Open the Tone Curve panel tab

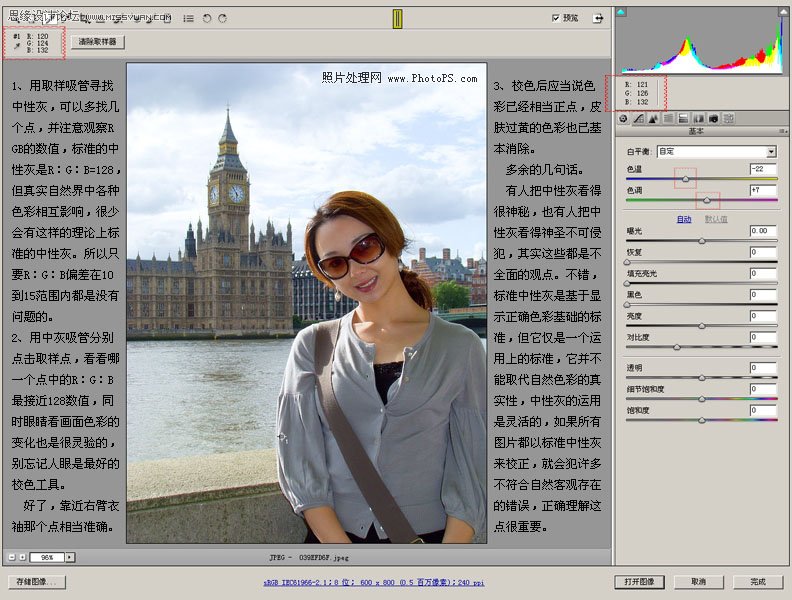(638, 118)
